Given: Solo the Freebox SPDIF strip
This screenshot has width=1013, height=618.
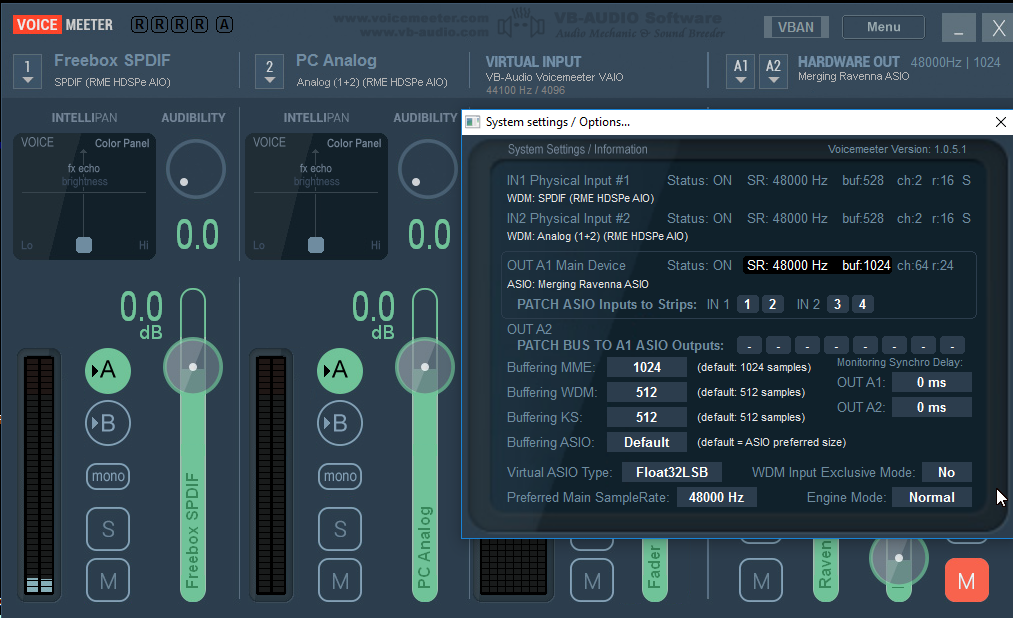Looking at the screenshot, I should pyautogui.click(x=108, y=529).
